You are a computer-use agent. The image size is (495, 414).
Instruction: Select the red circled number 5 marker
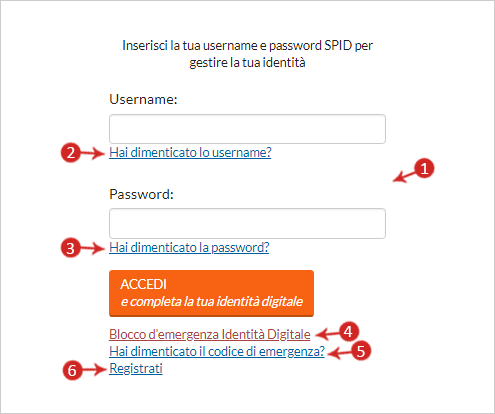coord(360,351)
